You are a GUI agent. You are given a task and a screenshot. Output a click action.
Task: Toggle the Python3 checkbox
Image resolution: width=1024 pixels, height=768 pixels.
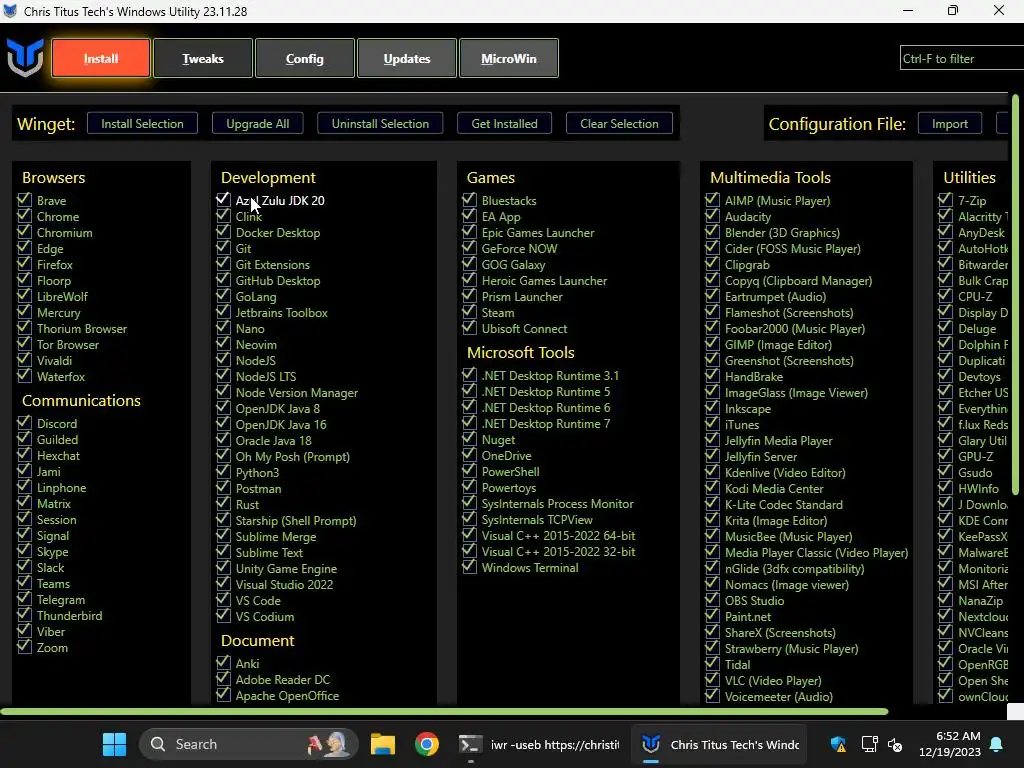[x=223, y=472]
